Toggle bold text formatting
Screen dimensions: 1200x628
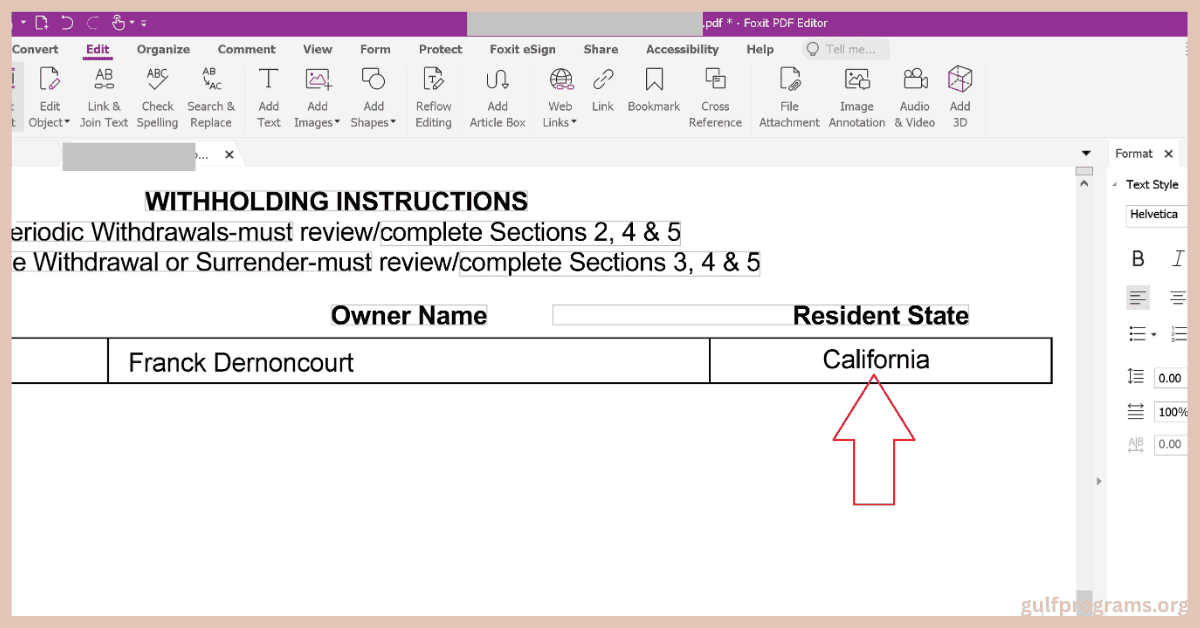[1137, 258]
